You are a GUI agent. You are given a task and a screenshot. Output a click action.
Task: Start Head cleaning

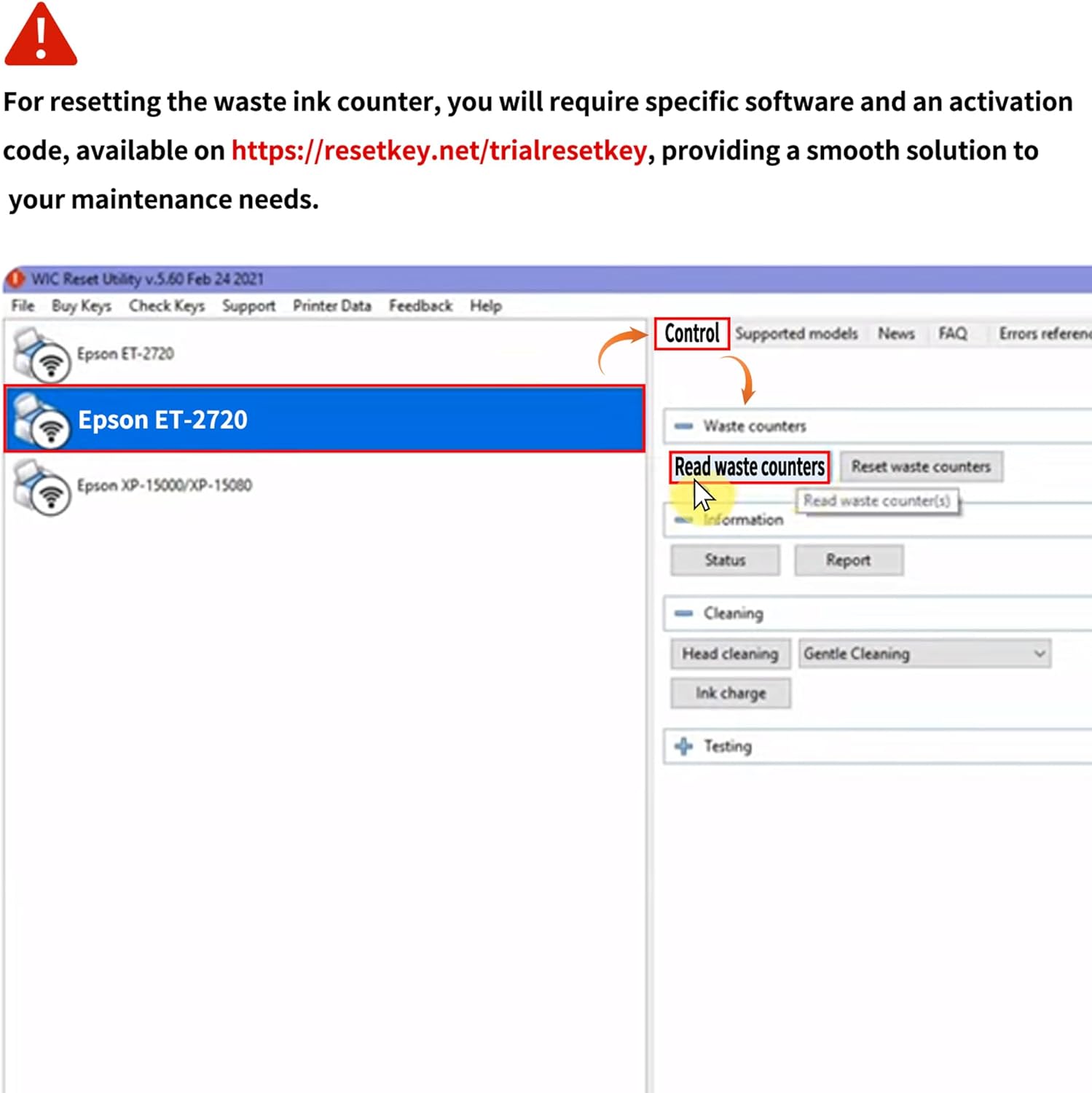click(731, 654)
